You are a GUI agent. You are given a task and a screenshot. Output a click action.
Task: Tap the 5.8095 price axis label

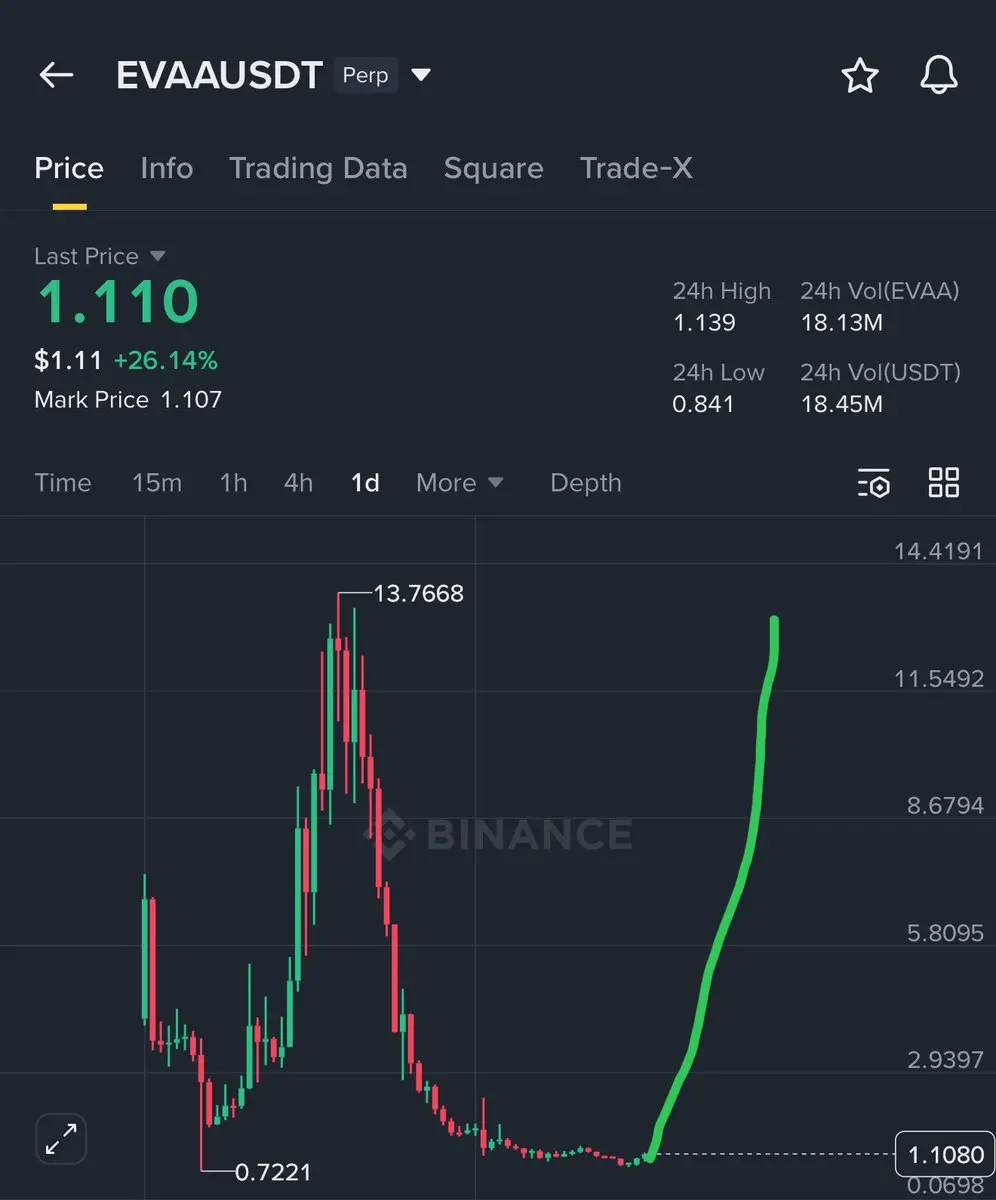click(x=945, y=933)
